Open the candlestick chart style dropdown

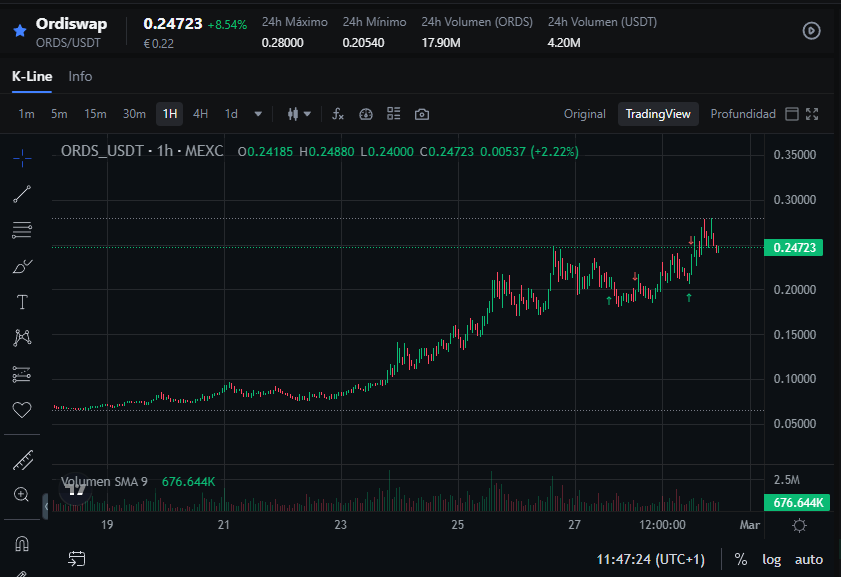(x=299, y=114)
